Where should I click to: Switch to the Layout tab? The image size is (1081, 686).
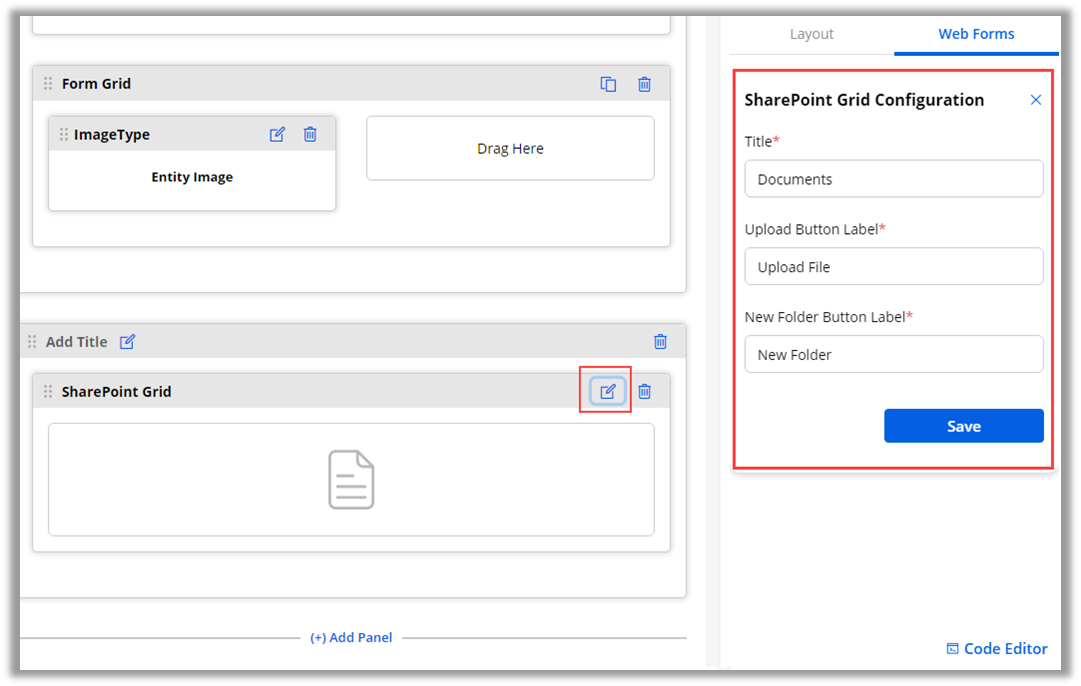(811, 34)
